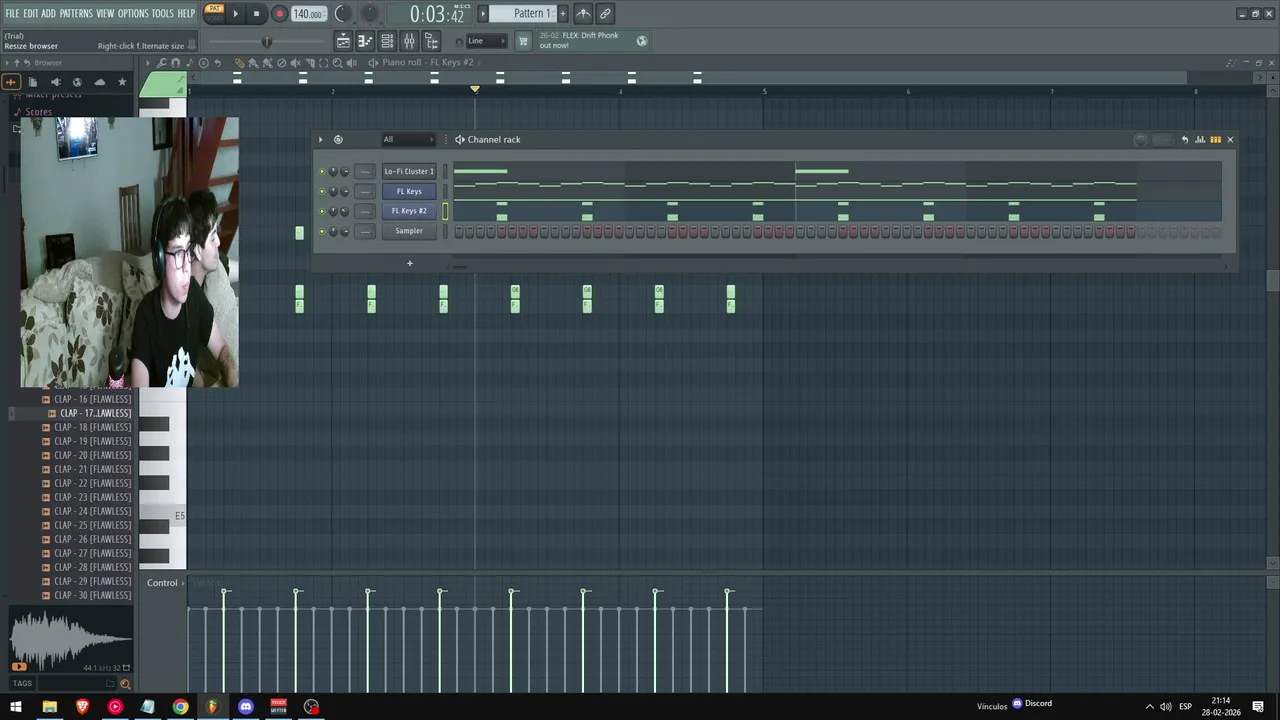
Task: Toggle PAT/SONG playback mode
Action: 214,13
